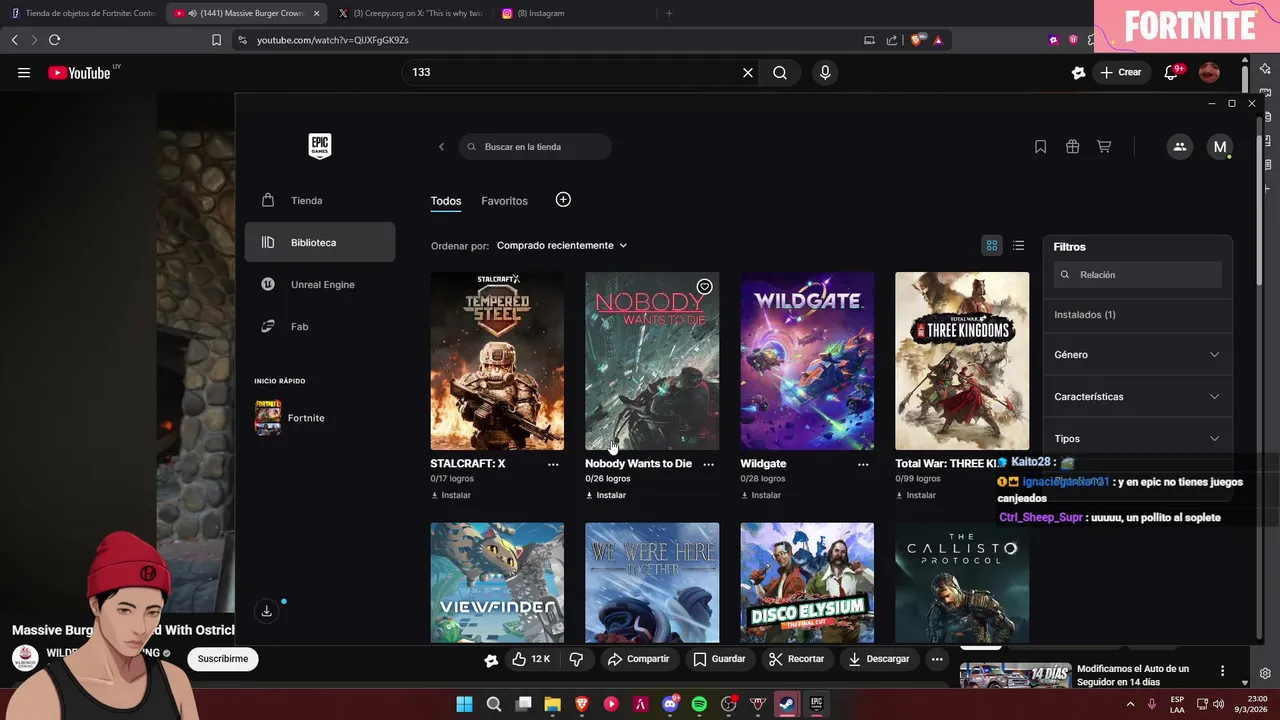
Task: Open Nobody Wants to Die options menu
Action: (708, 464)
